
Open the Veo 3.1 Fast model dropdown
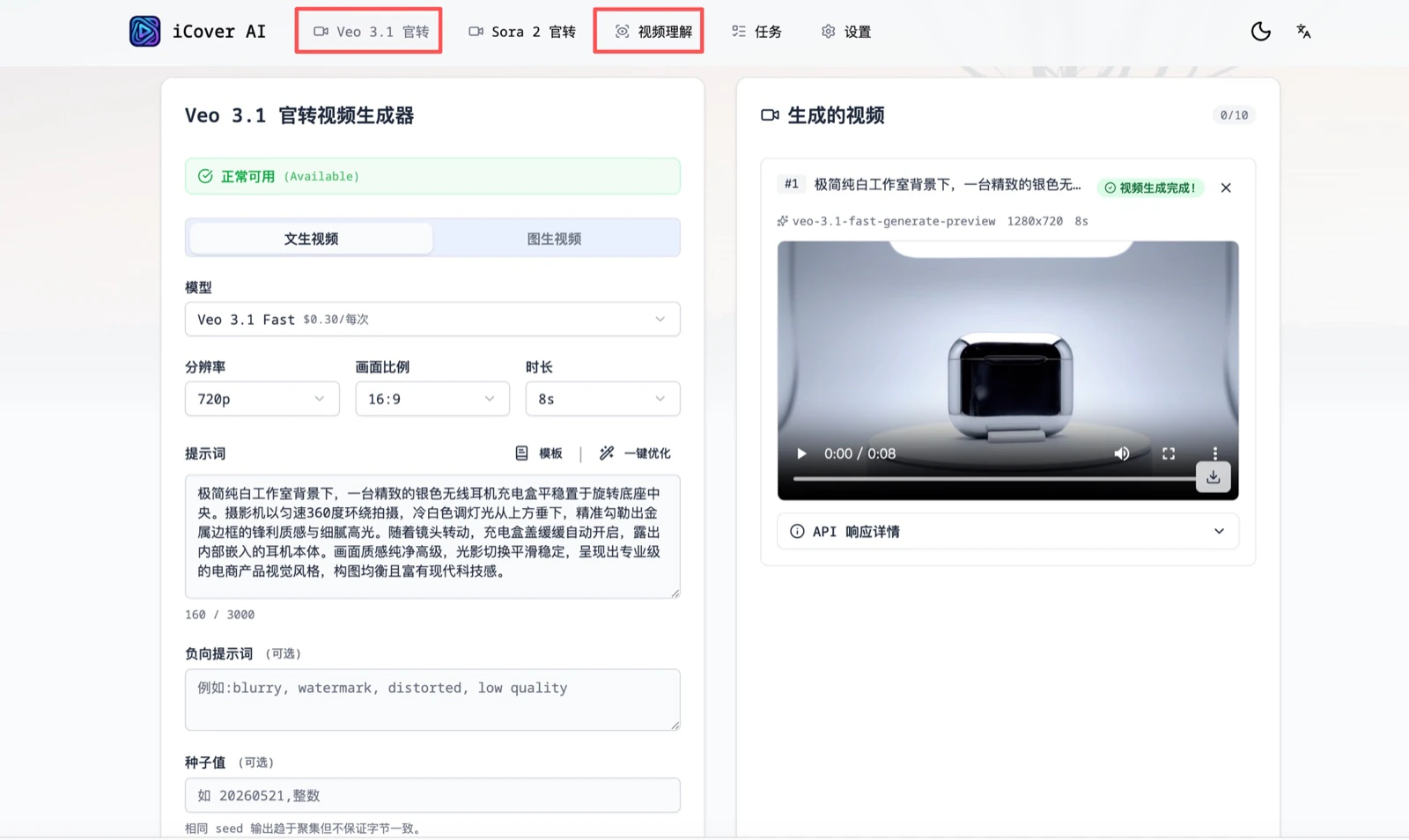(x=432, y=319)
